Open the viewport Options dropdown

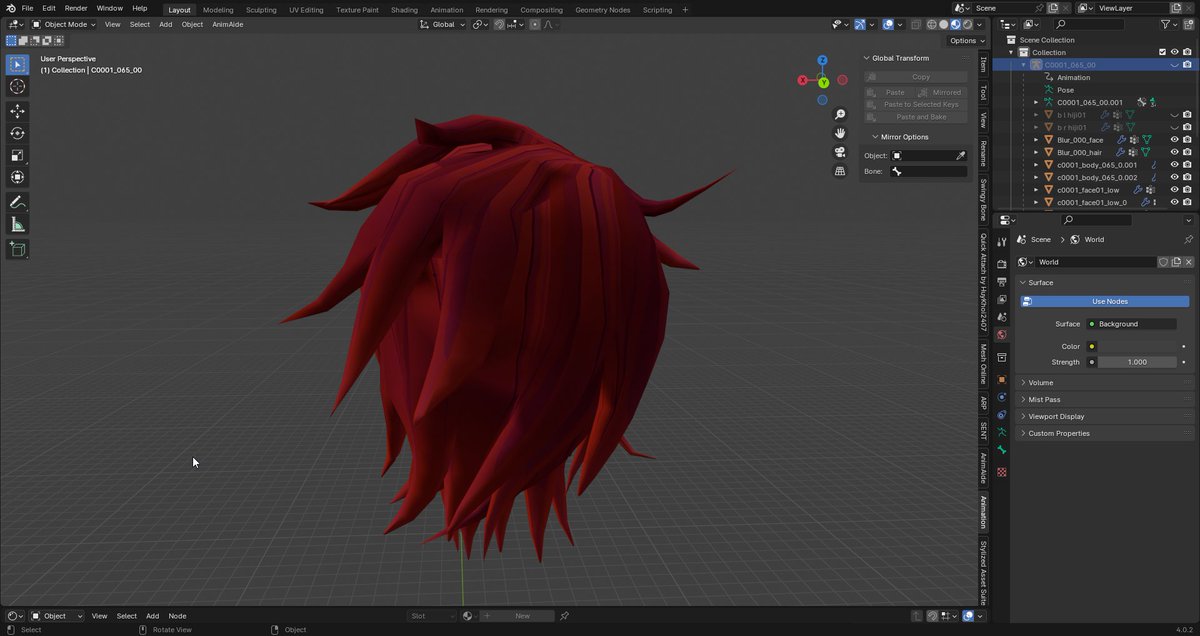pyautogui.click(x=967, y=41)
